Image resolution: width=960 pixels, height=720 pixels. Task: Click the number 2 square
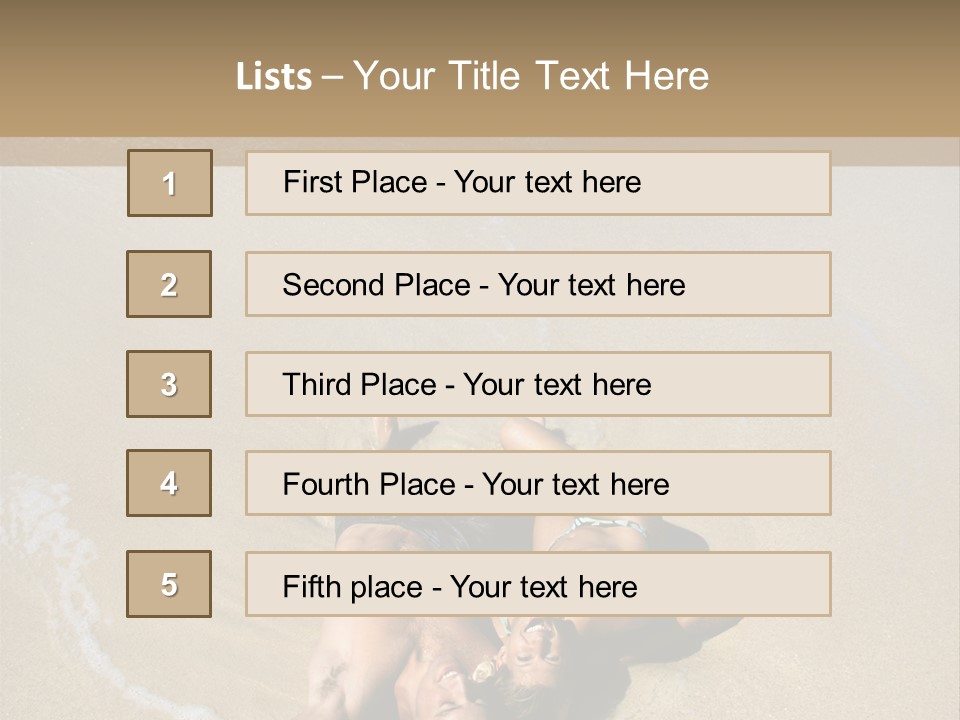click(169, 284)
